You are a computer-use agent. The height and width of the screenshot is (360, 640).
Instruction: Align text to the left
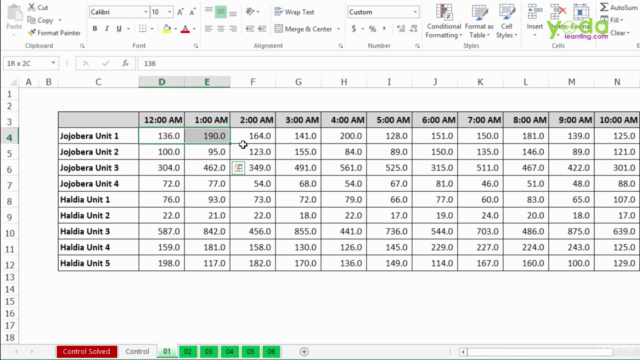point(209,29)
